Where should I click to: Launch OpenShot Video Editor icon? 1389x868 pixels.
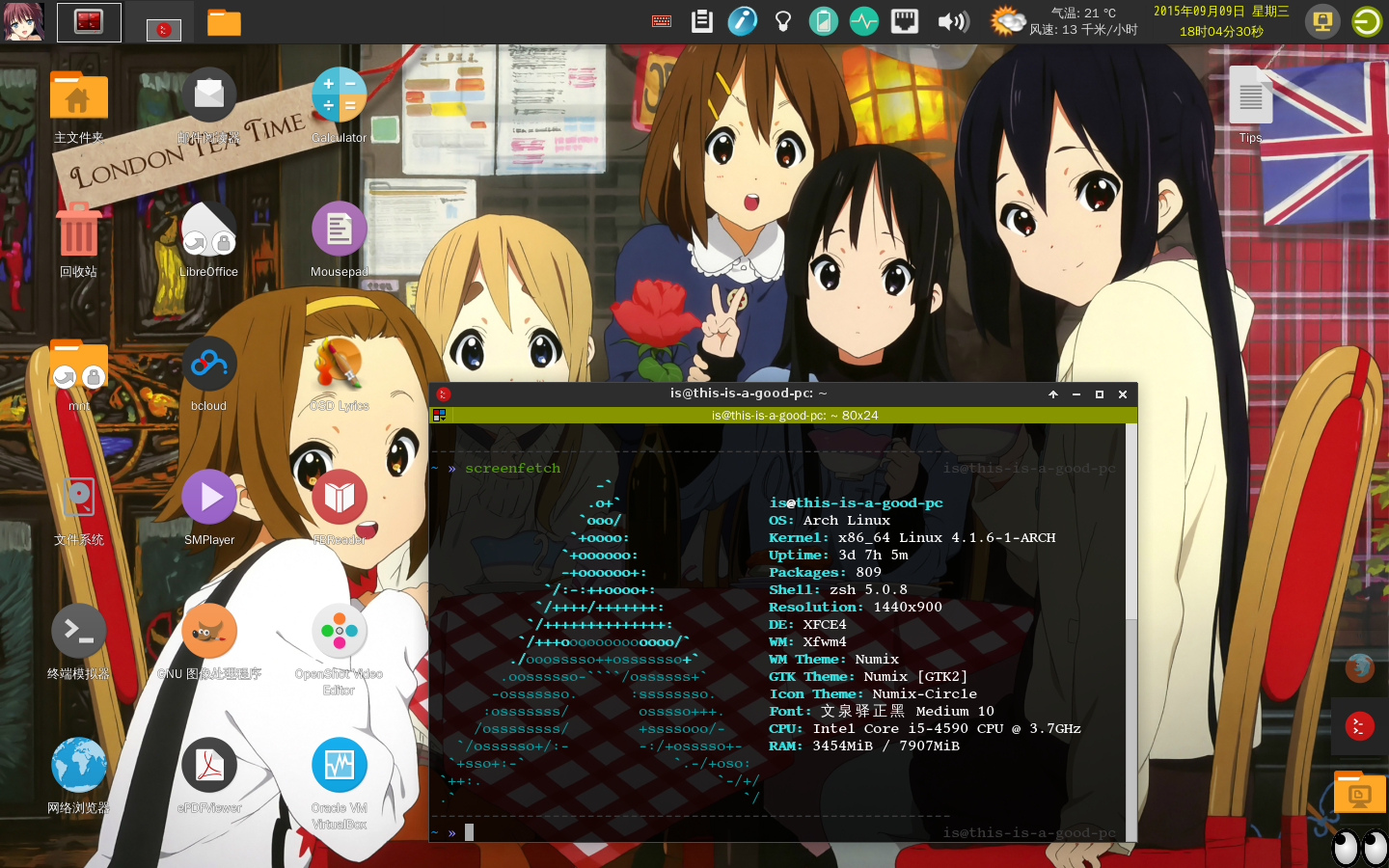point(340,632)
